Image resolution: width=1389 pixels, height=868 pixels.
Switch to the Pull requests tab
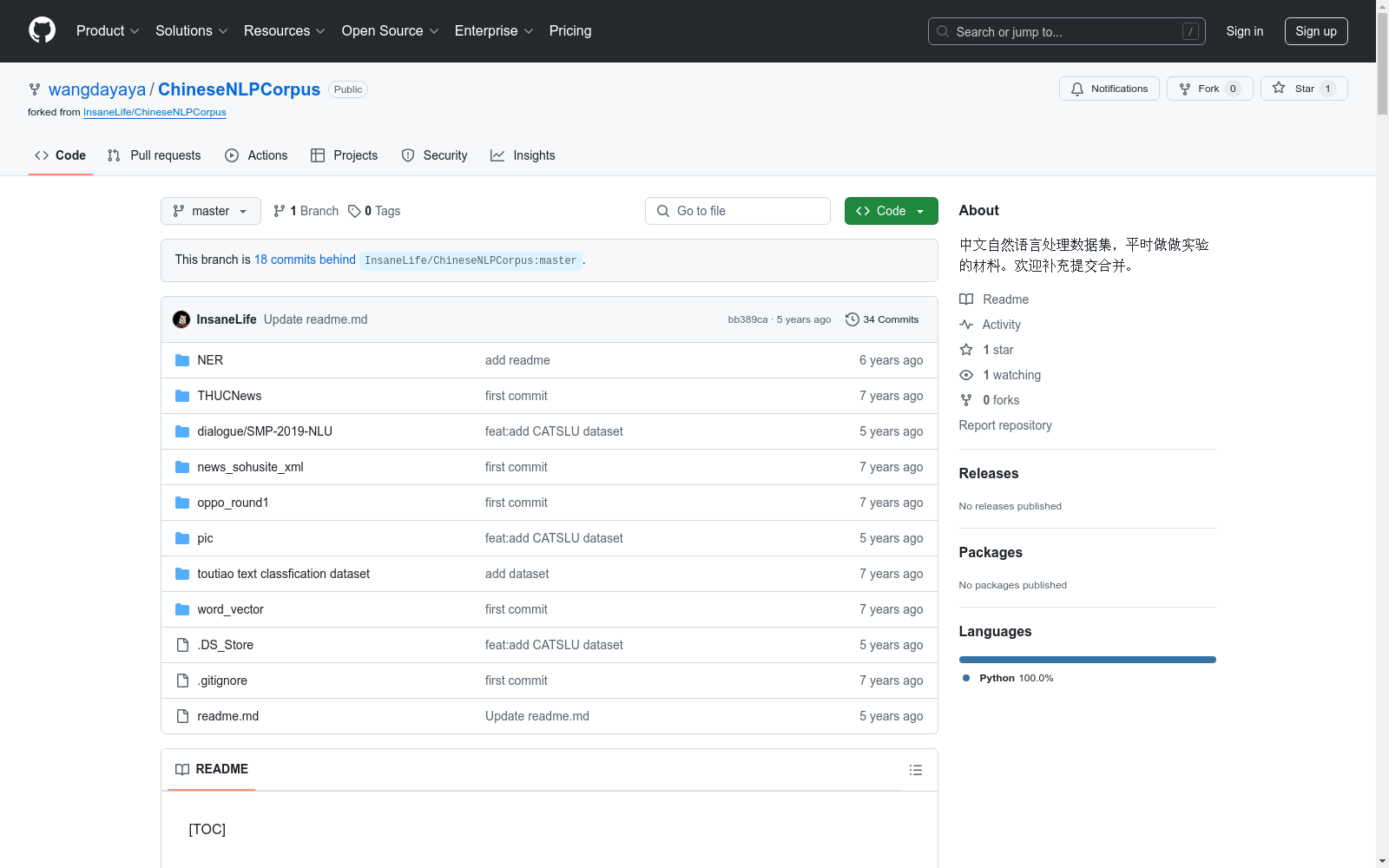click(x=154, y=155)
